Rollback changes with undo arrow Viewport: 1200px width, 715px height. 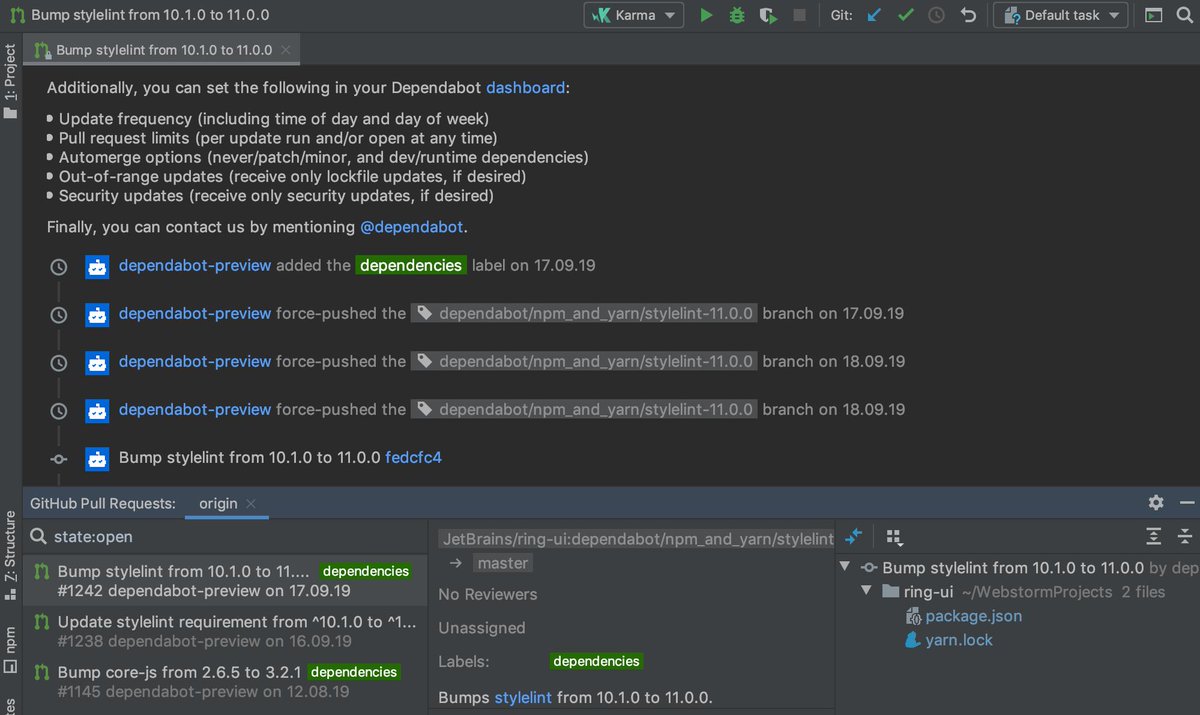pyautogui.click(x=968, y=15)
